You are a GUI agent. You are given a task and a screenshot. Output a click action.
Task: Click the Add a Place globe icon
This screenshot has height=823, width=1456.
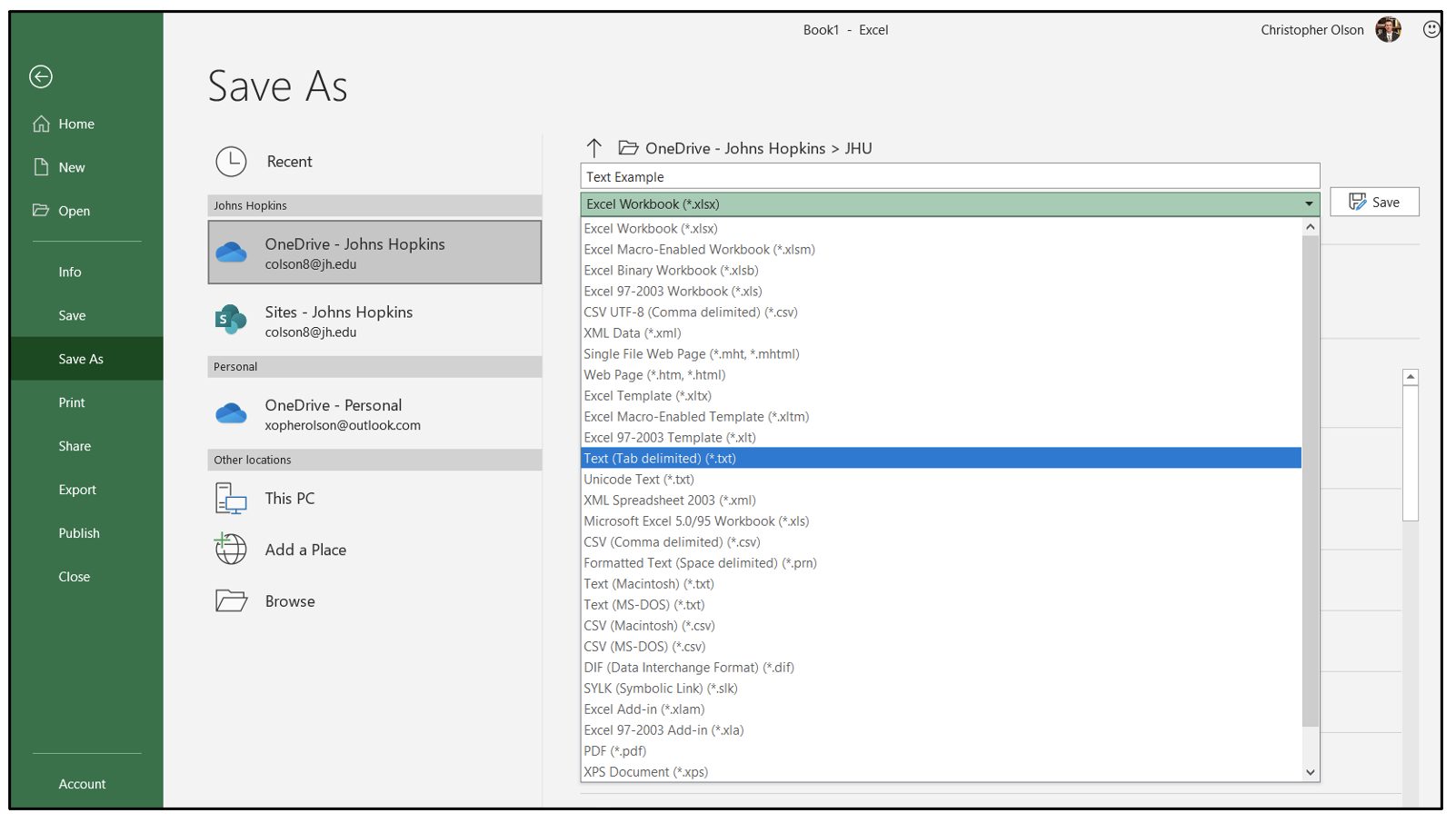(x=231, y=549)
